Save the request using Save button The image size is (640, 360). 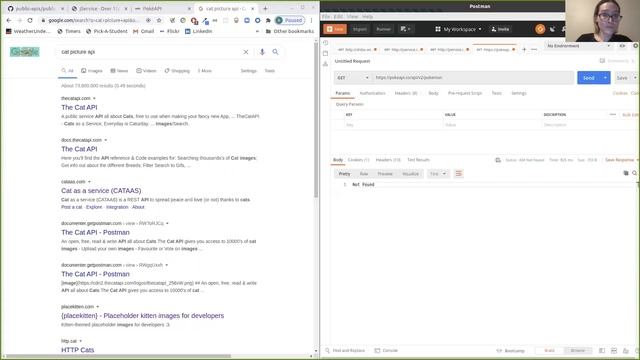coord(622,78)
